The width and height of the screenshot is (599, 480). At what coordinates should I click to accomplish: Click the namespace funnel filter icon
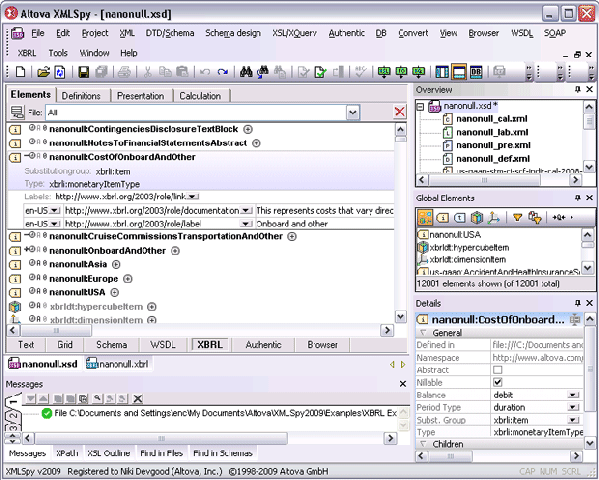(534, 217)
